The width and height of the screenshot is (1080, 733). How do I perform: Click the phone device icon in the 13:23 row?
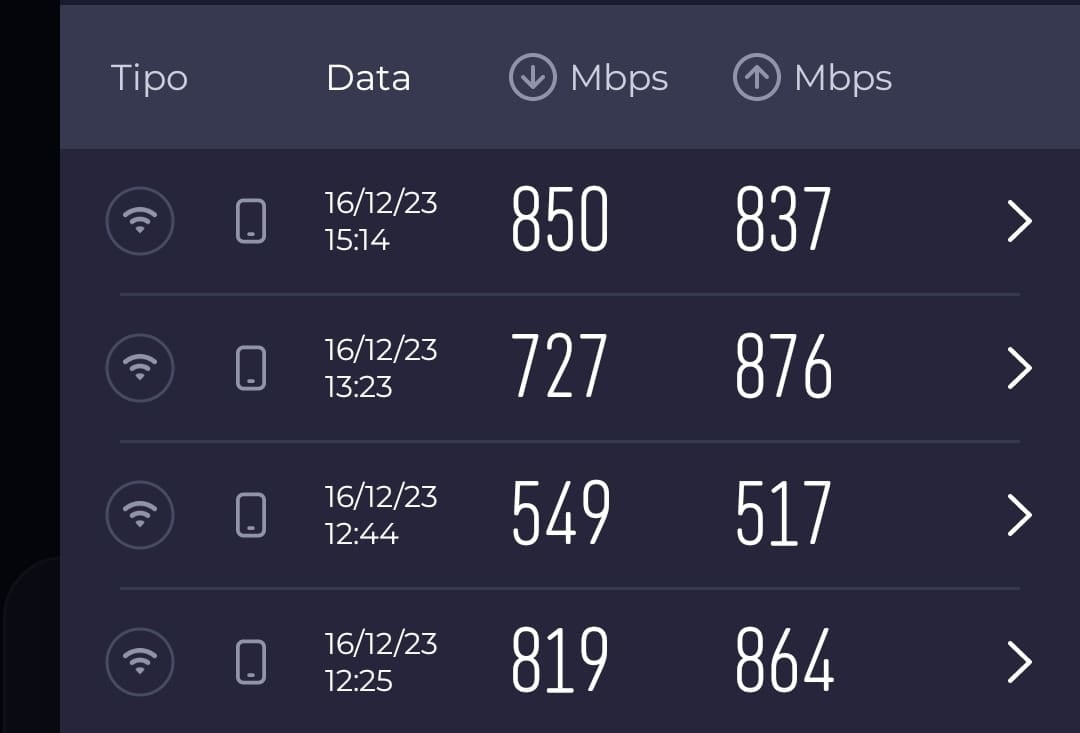pyautogui.click(x=251, y=368)
